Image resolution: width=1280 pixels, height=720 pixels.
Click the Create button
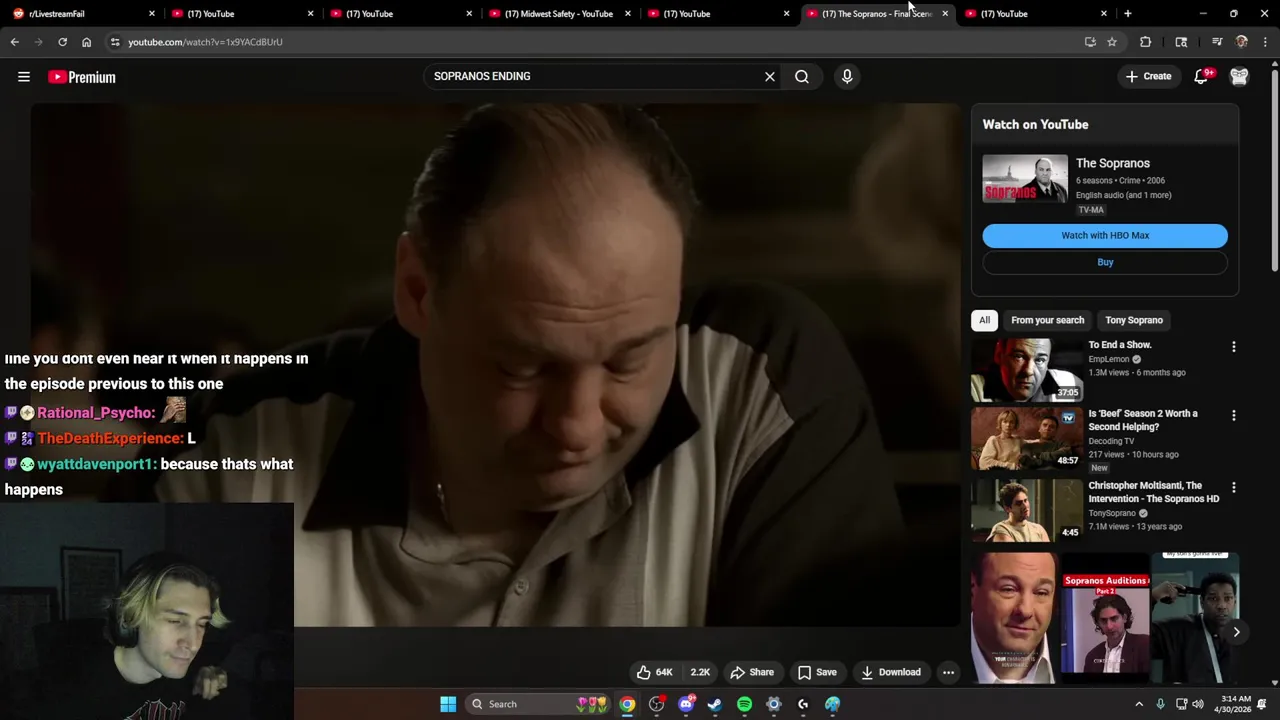pos(1148,77)
